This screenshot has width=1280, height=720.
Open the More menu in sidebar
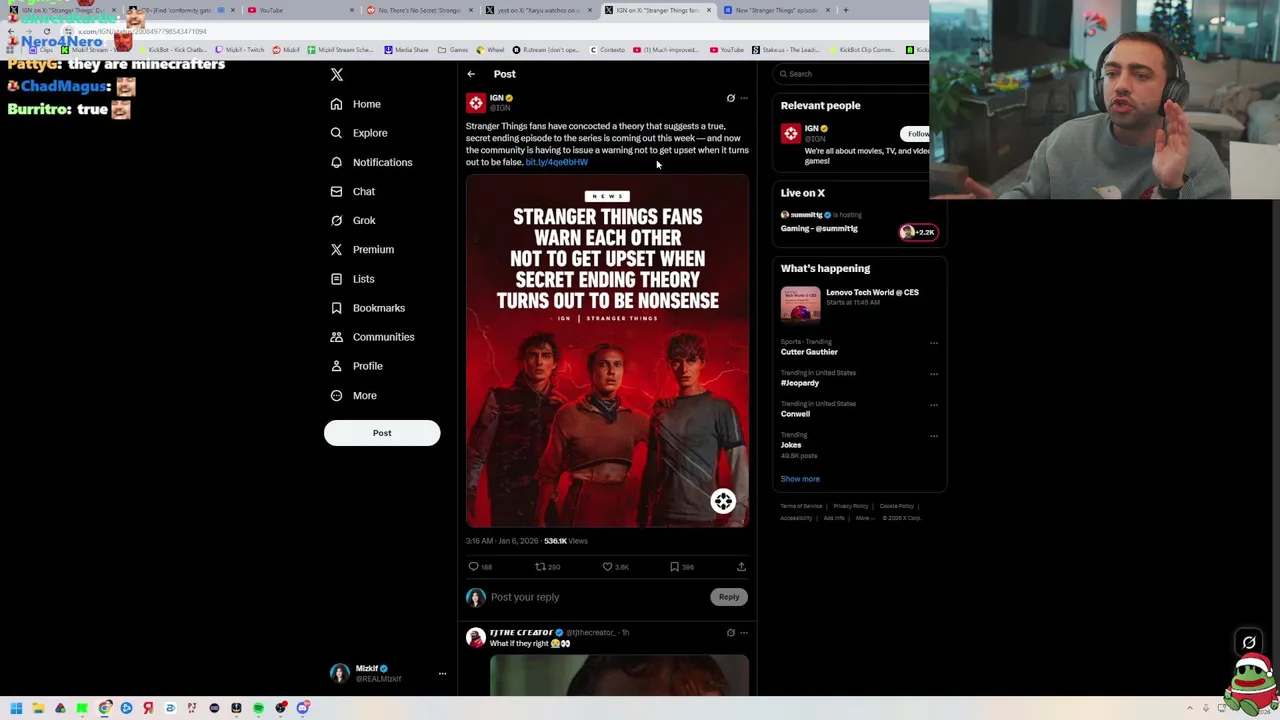pos(353,395)
